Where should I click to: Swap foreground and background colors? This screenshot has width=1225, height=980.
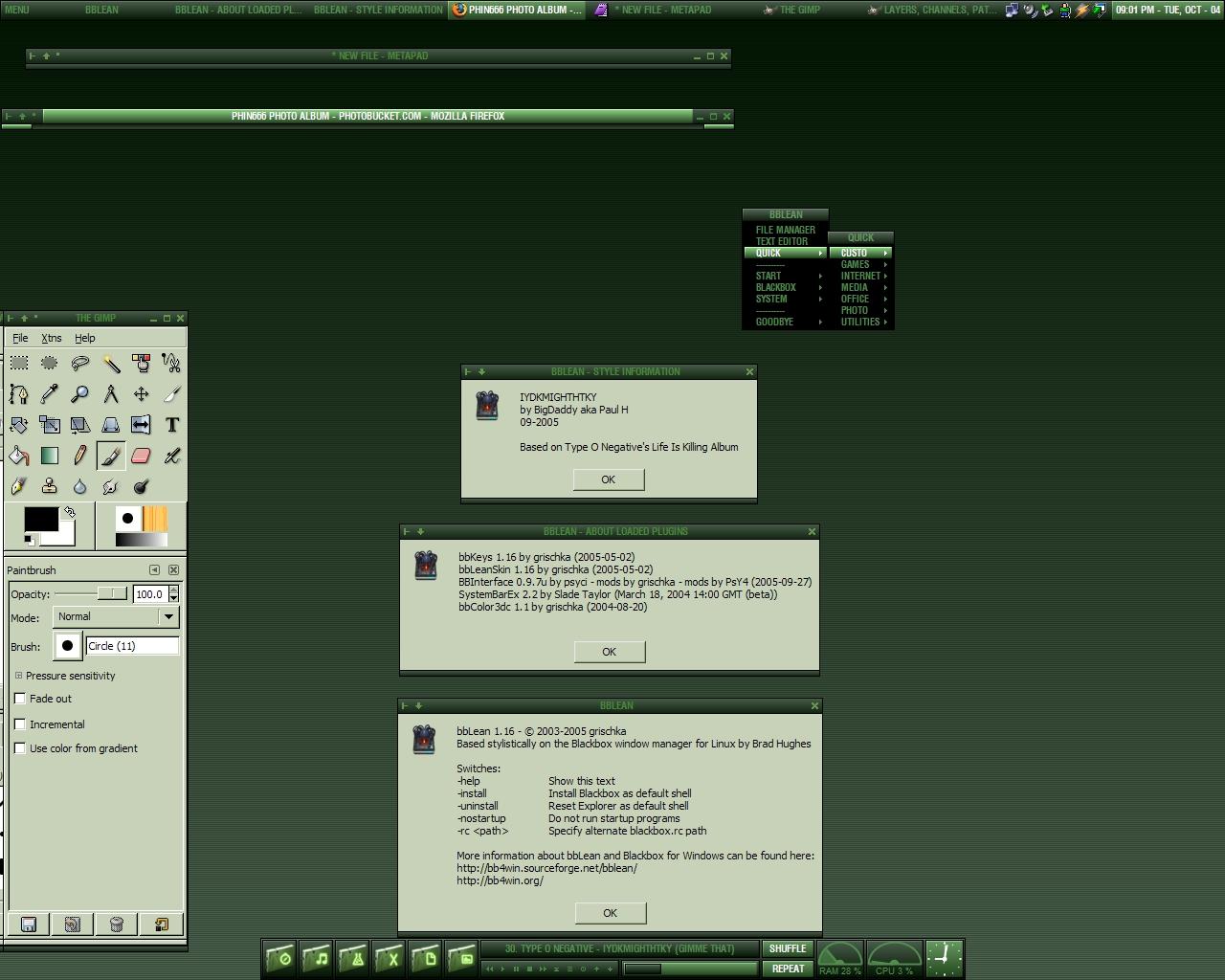click(x=69, y=512)
